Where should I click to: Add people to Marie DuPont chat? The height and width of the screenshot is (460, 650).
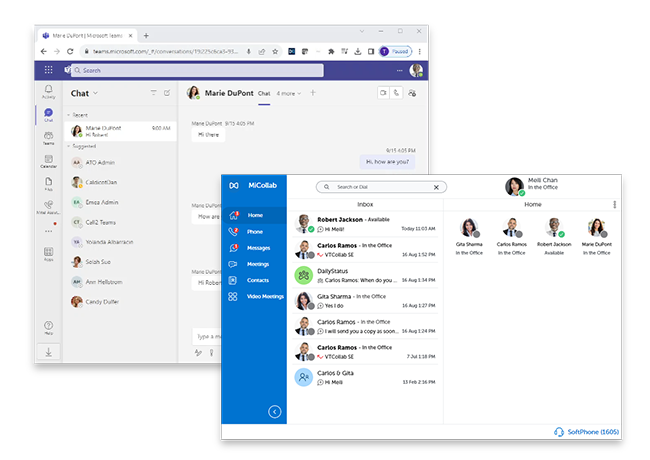(x=412, y=93)
